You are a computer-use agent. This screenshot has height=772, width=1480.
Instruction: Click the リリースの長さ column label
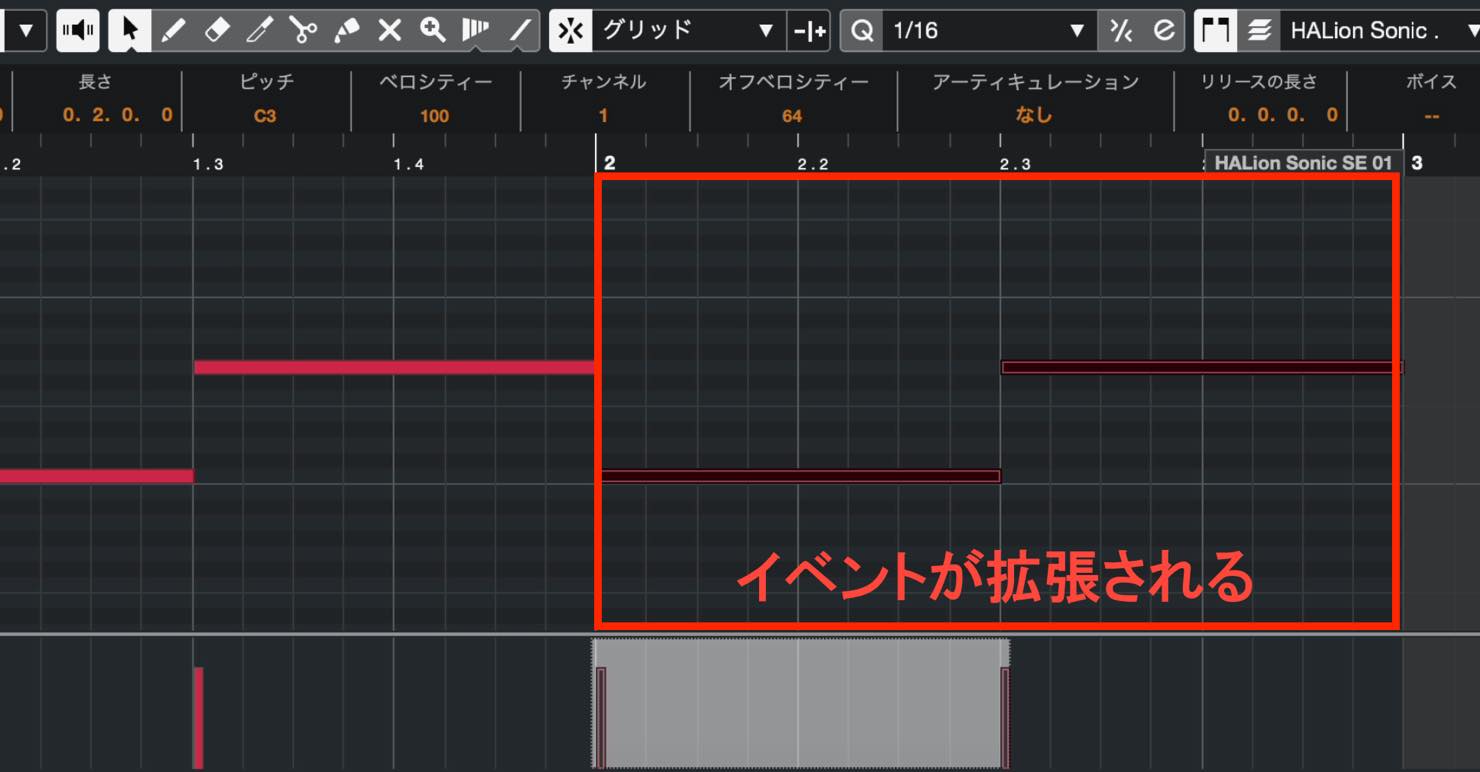coord(1259,82)
